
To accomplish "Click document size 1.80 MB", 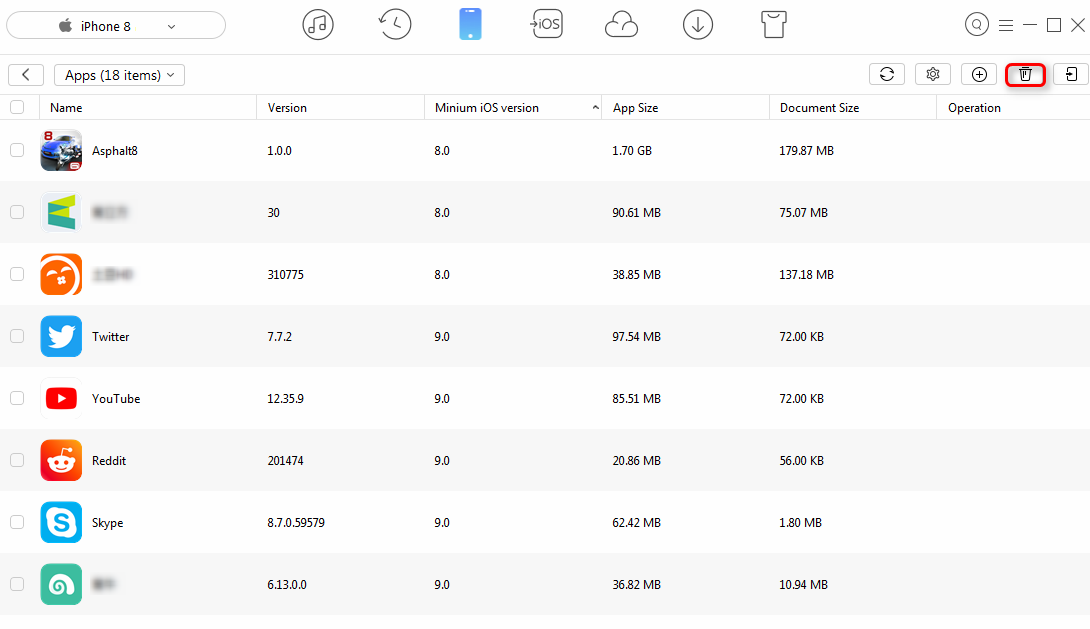I will coord(800,523).
